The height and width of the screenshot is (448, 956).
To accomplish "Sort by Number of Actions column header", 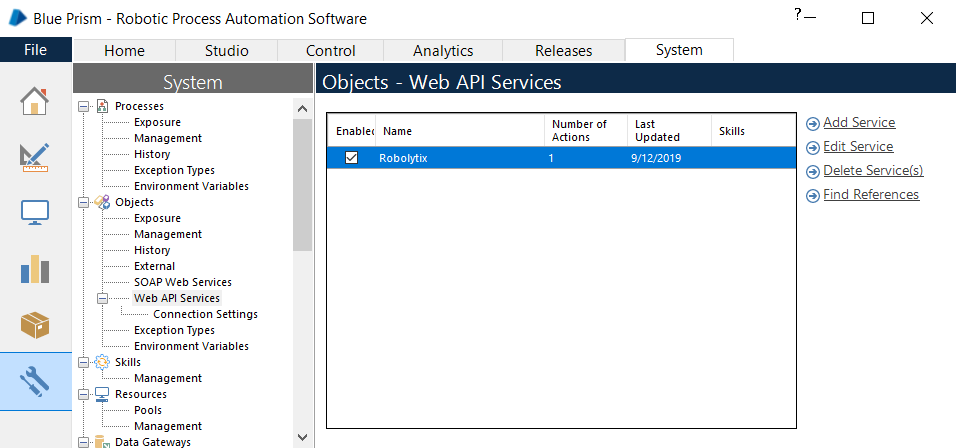I will coord(586,130).
